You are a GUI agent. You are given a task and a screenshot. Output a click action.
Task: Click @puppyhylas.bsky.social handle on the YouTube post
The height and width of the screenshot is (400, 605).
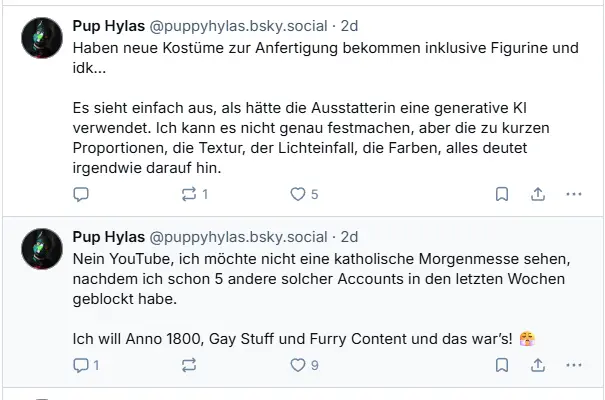[x=238, y=237]
